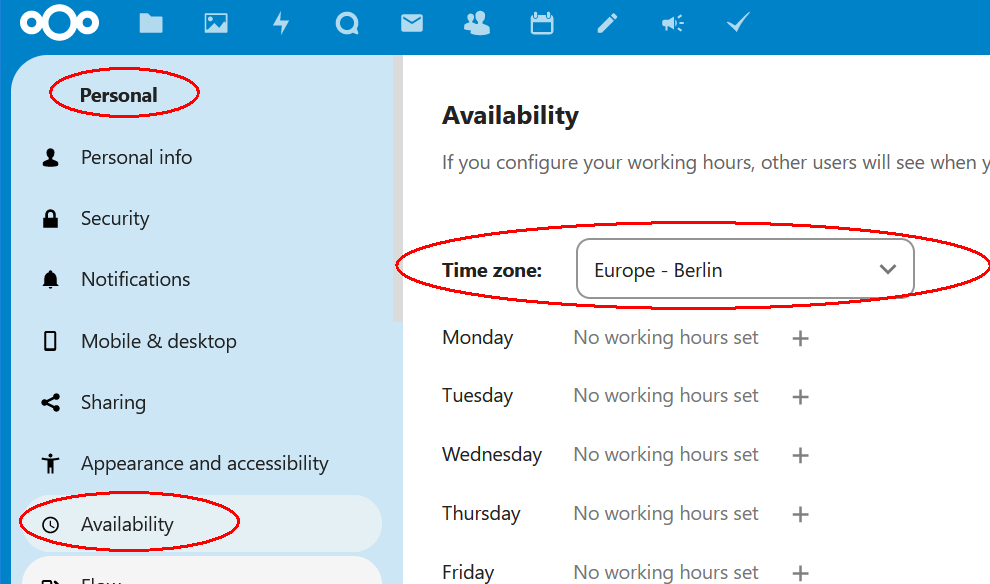The height and width of the screenshot is (584, 990).
Task: Open the Calendar app icon
Action: 542,23
